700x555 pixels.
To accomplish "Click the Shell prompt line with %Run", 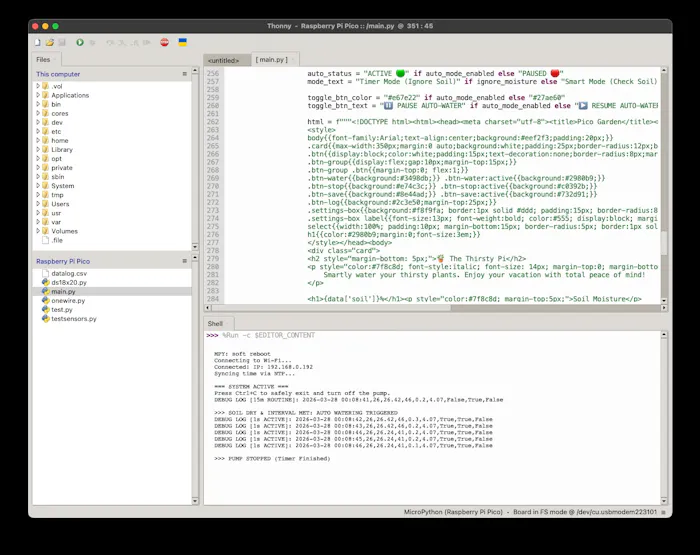I will [261, 335].
